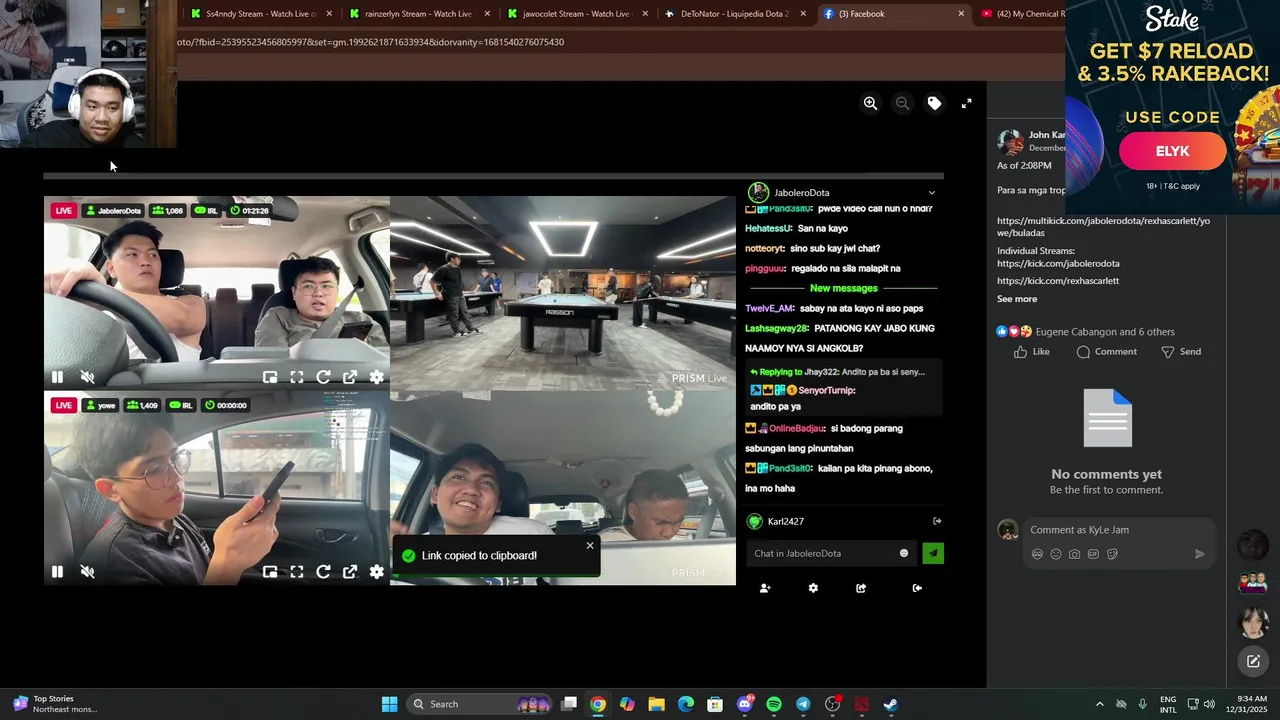Close the (3) Facebook browser tab

961,14
